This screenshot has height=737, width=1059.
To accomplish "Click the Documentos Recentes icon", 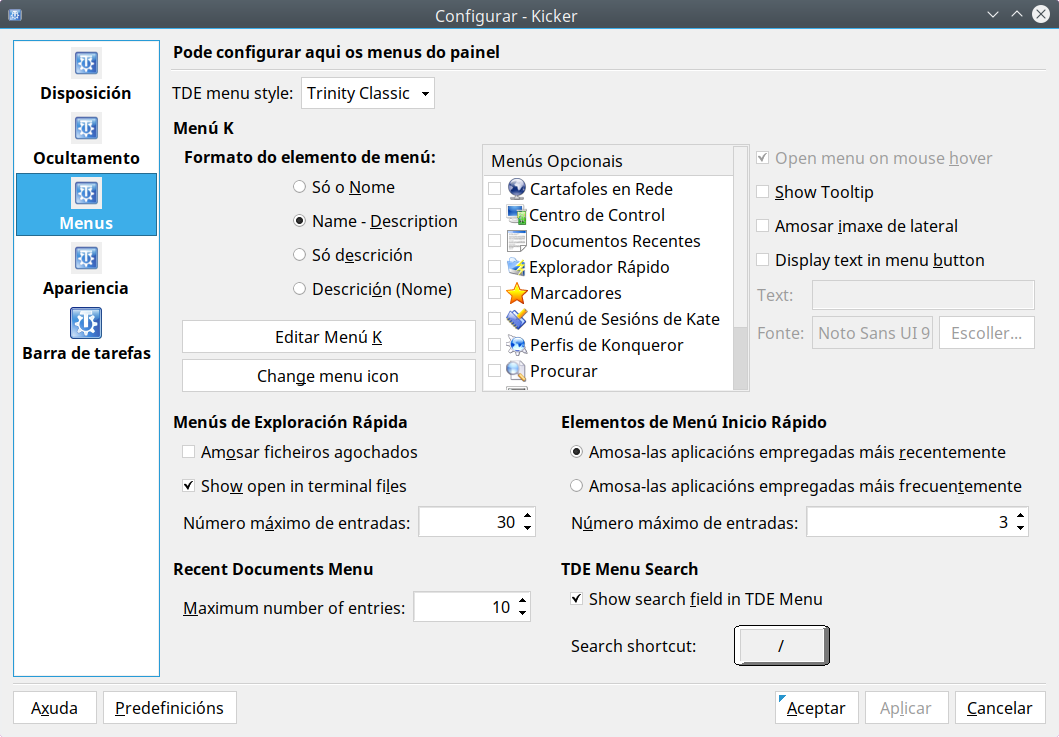I will coord(517,241).
